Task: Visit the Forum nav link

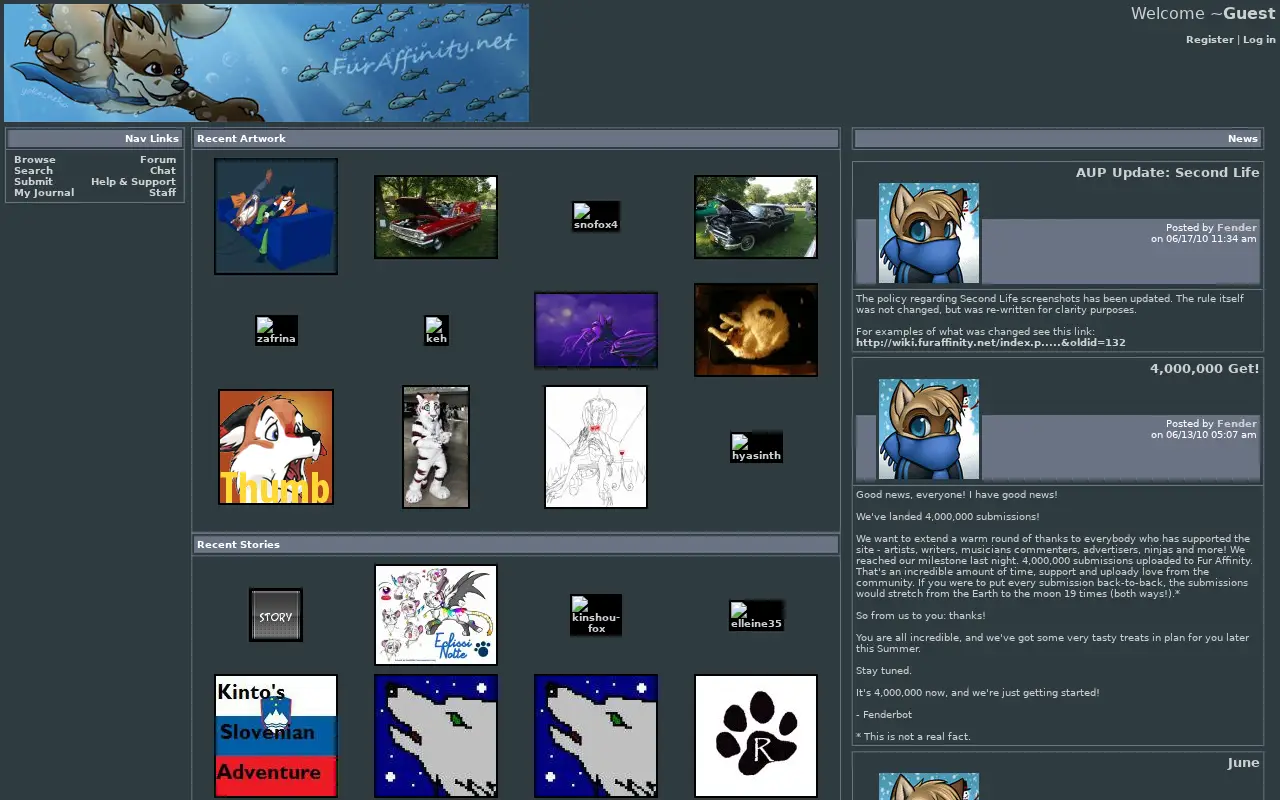Action: point(158,160)
